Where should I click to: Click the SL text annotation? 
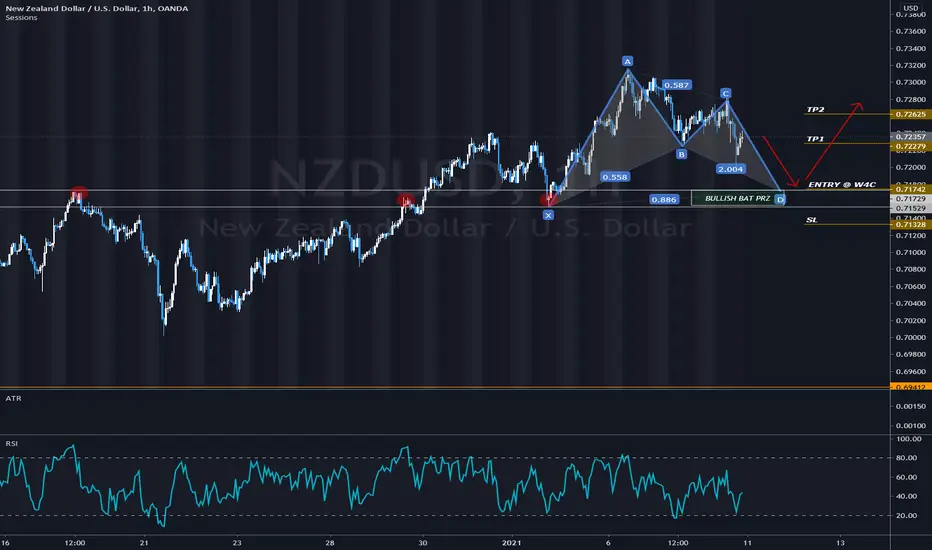point(811,220)
